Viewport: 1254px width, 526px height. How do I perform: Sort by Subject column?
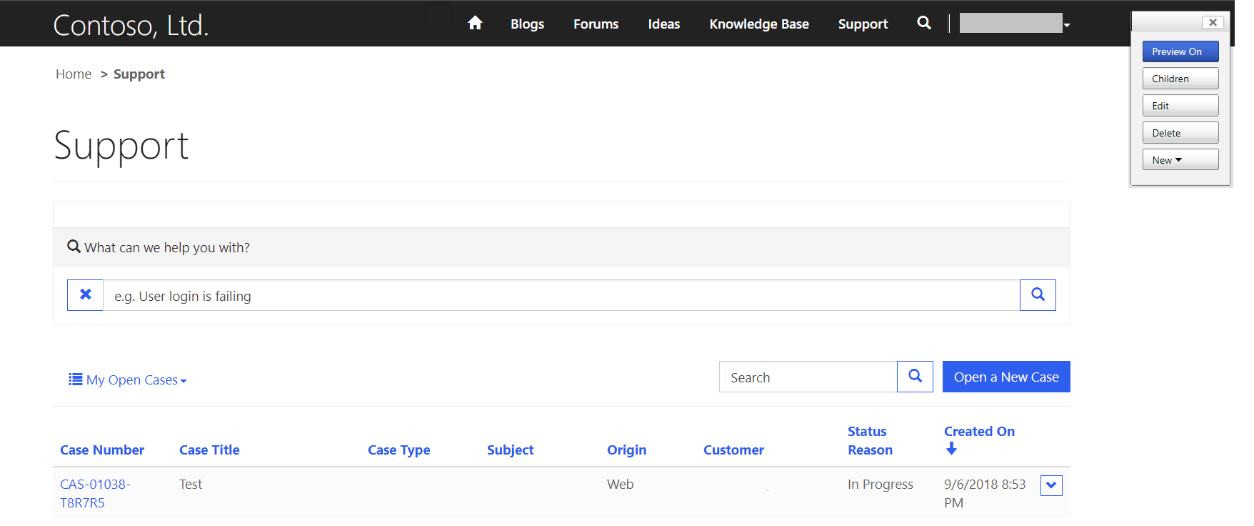510,450
